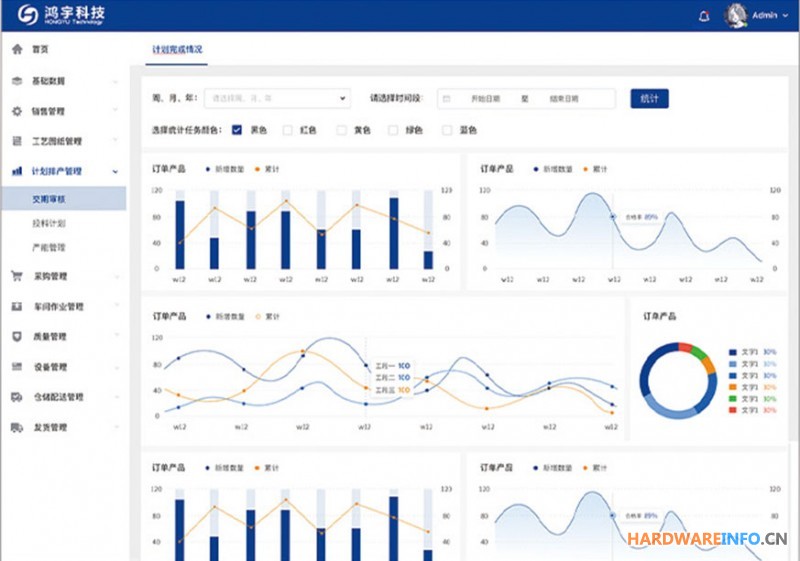Click the 销售管理 gear icon
This screenshot has width=800, height=561.
(17, 111)
